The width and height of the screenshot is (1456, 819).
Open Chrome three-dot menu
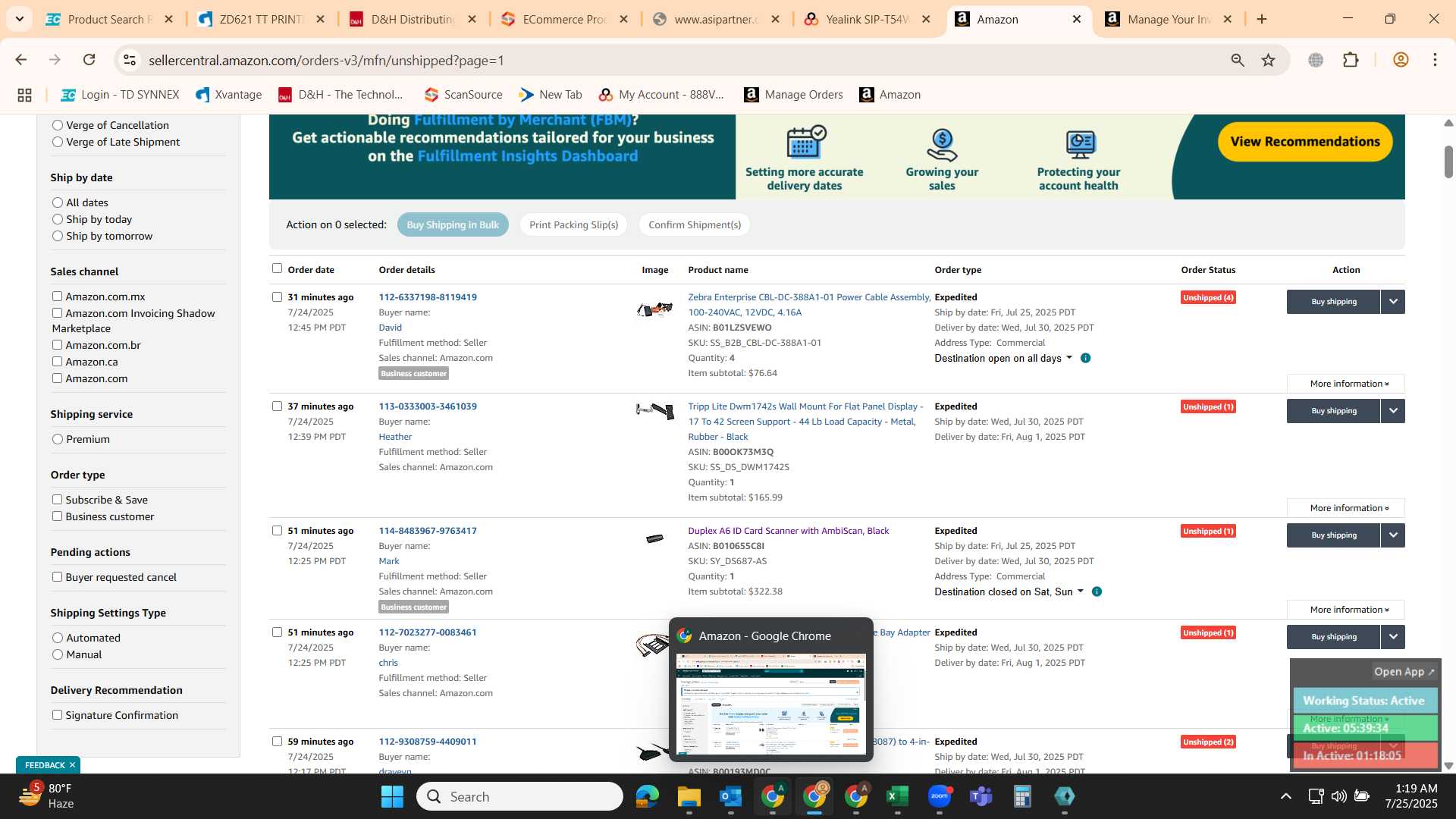pos(1435,60)
